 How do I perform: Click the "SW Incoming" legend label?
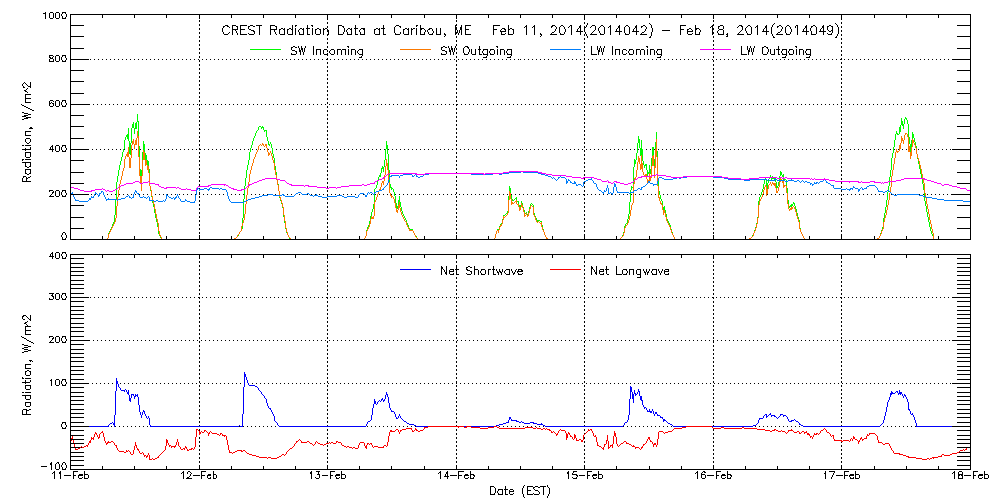[327, 51]
